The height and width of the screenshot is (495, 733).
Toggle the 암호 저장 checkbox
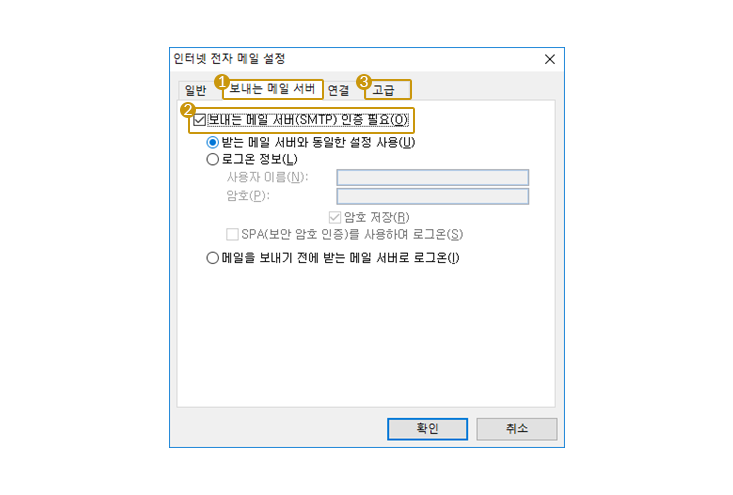[x=335, y=217]
